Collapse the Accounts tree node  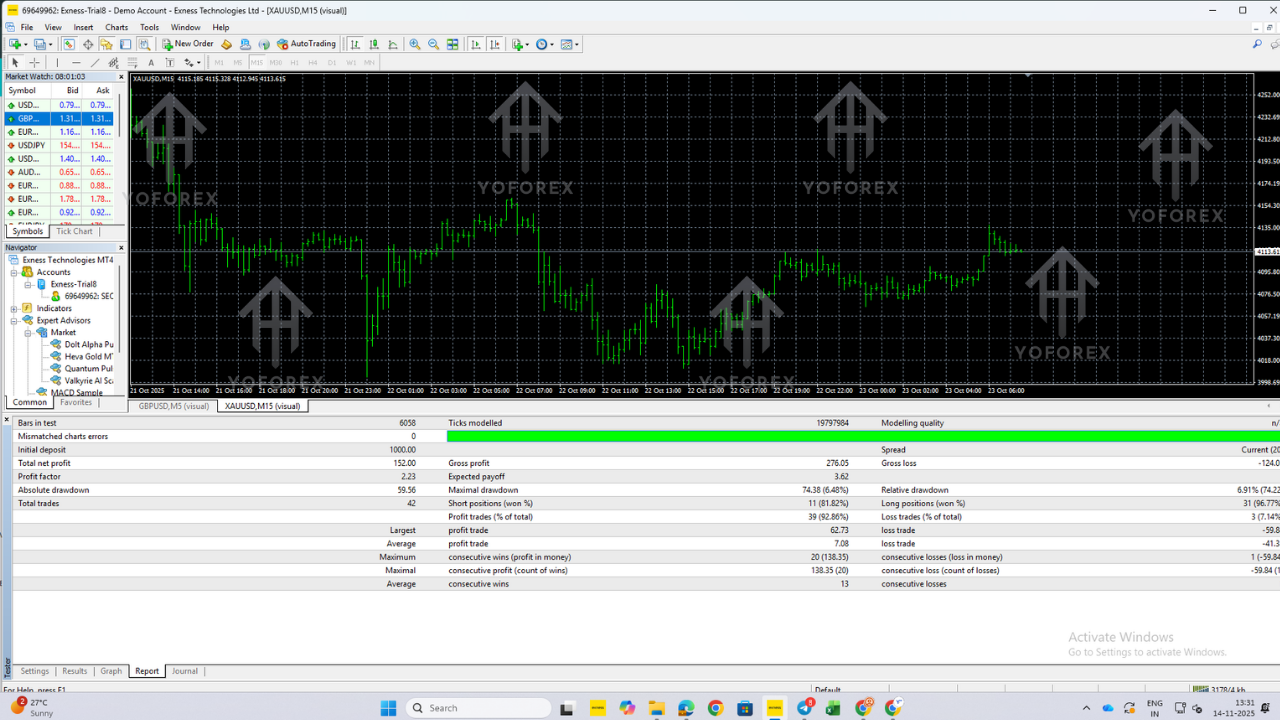[15, 272]
